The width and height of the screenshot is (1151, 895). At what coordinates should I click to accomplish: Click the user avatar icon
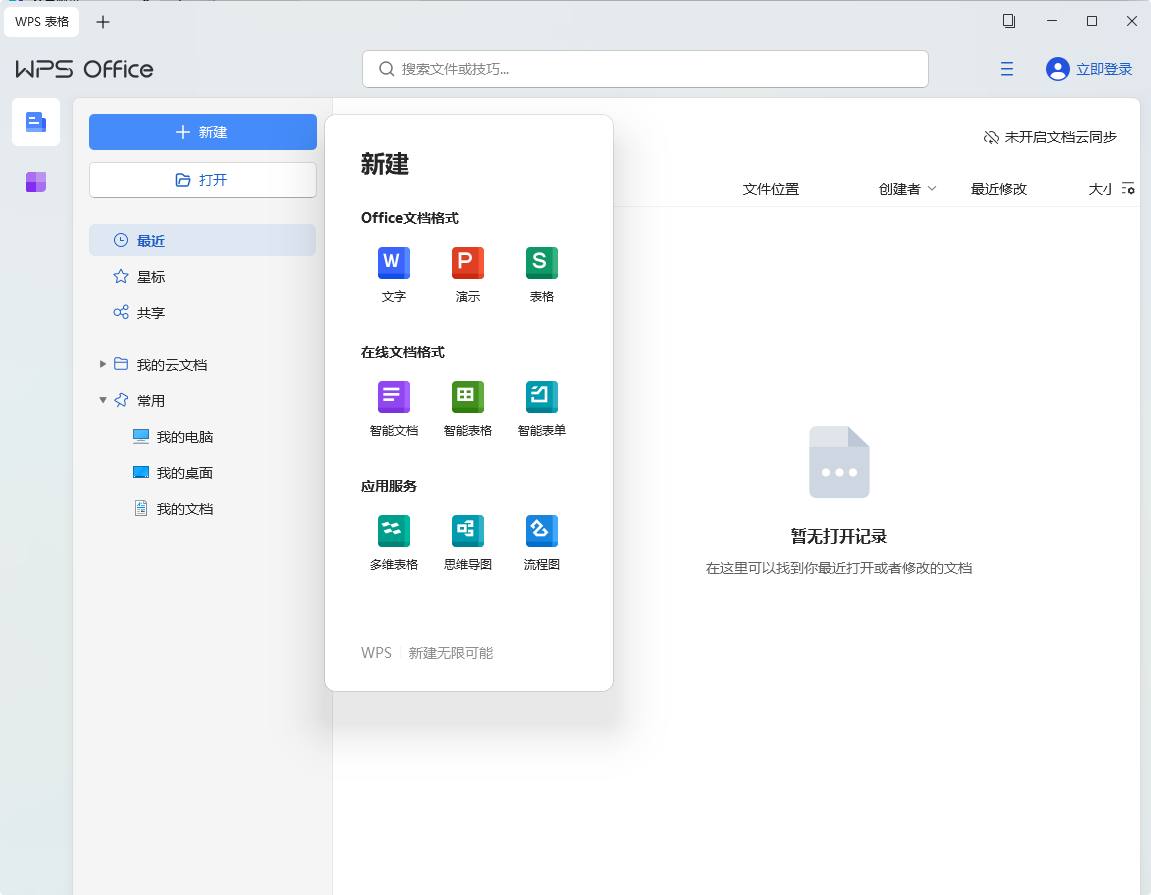pos(1057,69)
